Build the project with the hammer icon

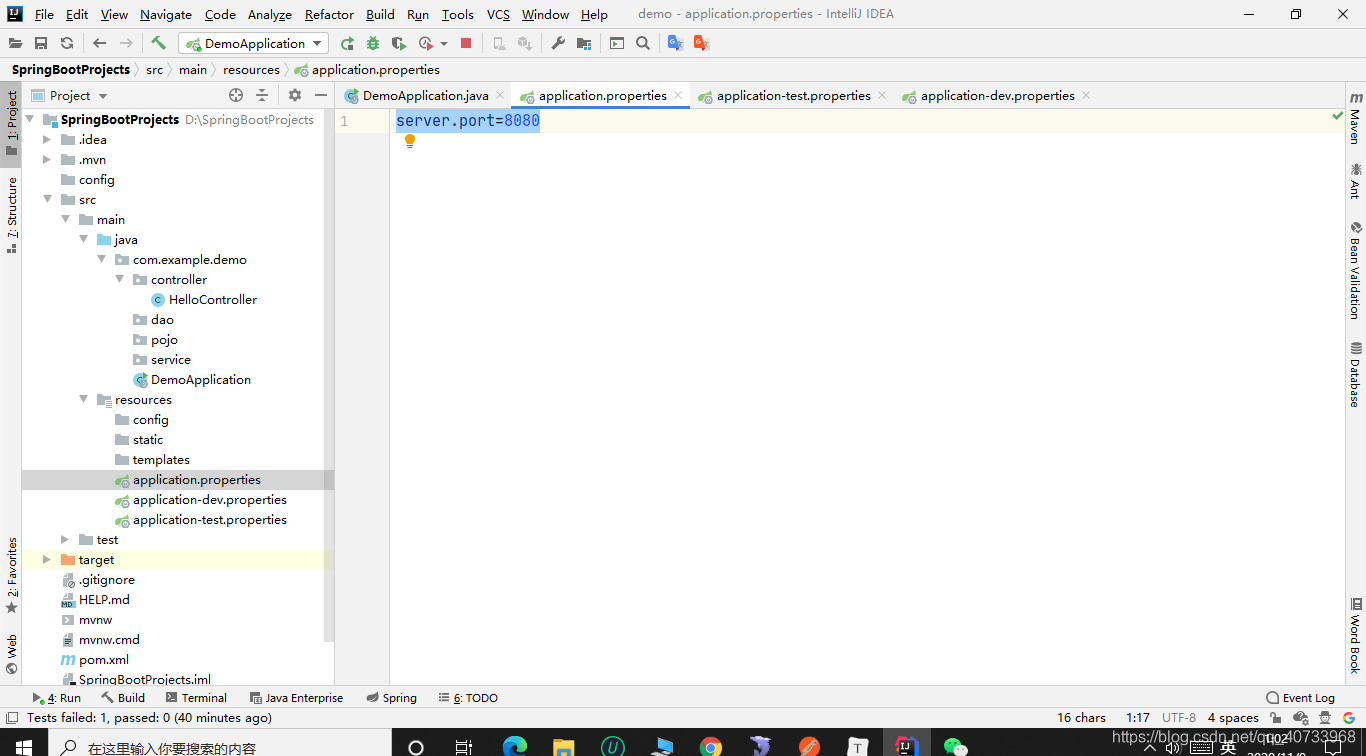158,43
